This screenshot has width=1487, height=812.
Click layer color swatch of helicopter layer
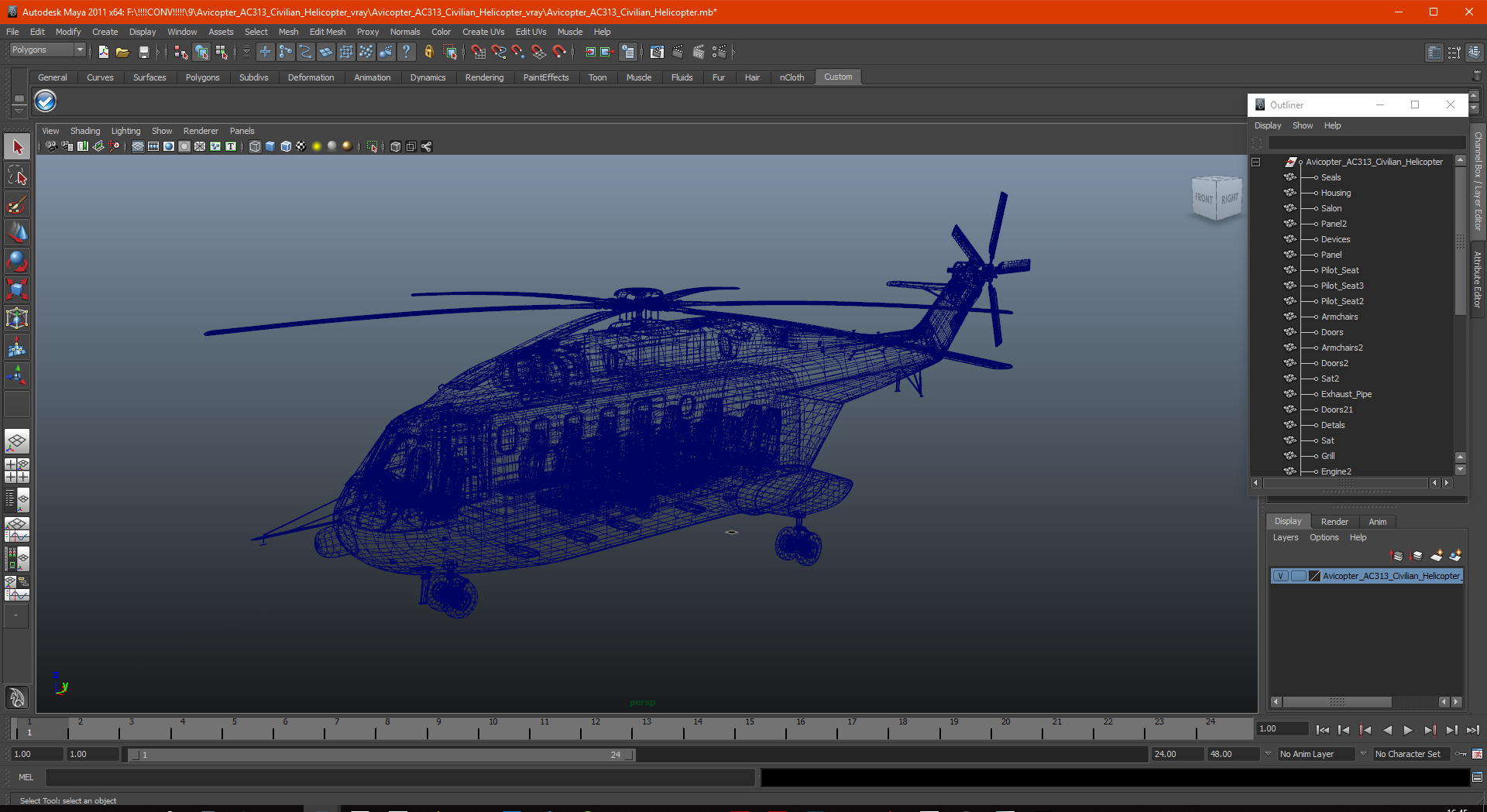click(1314, 576)
